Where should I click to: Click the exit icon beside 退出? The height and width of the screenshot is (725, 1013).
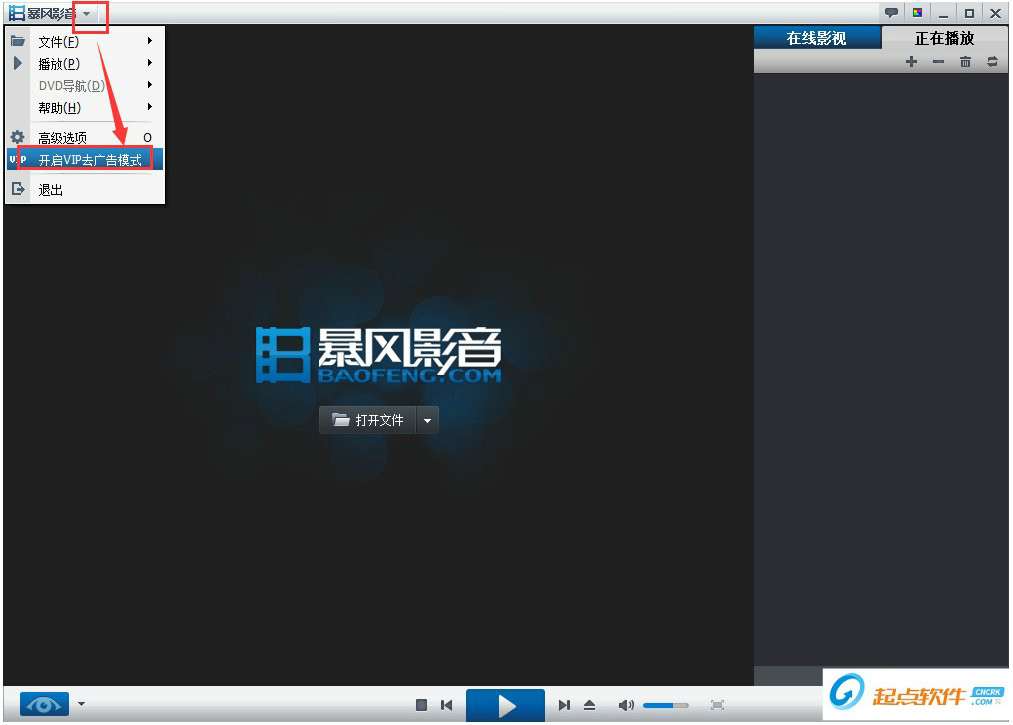(17, 189)
